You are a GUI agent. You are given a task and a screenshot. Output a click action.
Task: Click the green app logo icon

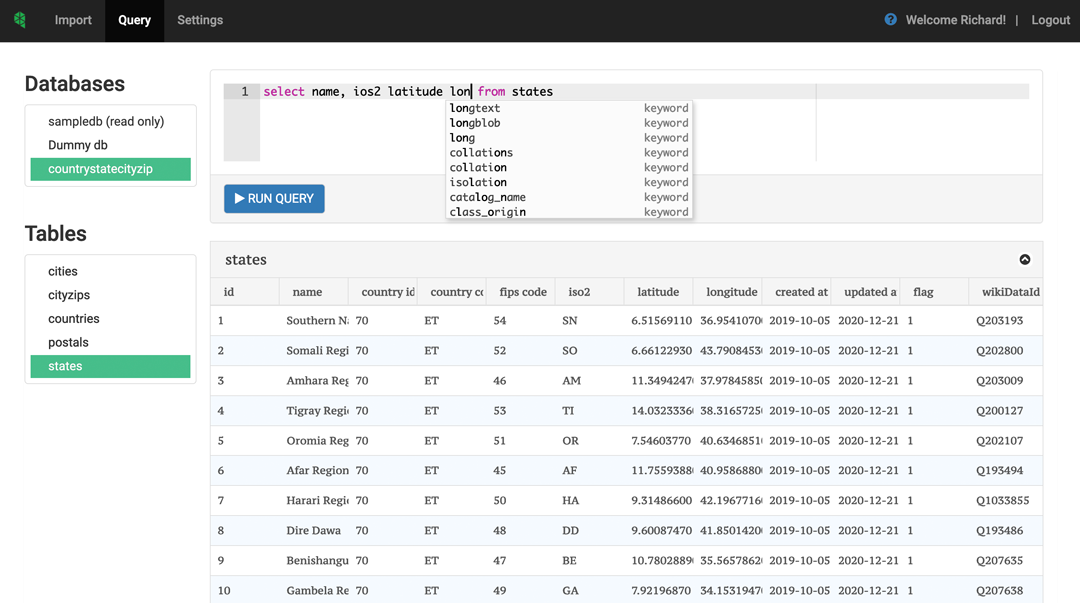pos(20,20)
